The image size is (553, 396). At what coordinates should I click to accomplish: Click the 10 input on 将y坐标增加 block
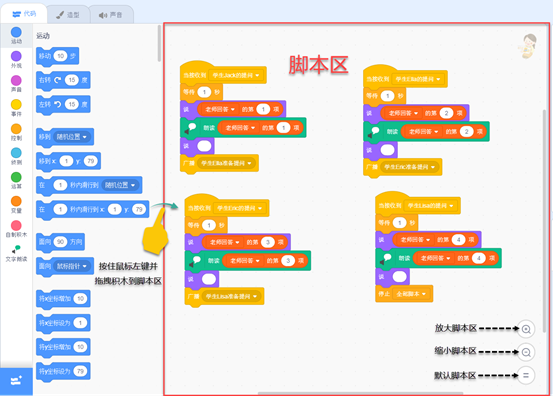pyautogui.click(x=80, y=347)
